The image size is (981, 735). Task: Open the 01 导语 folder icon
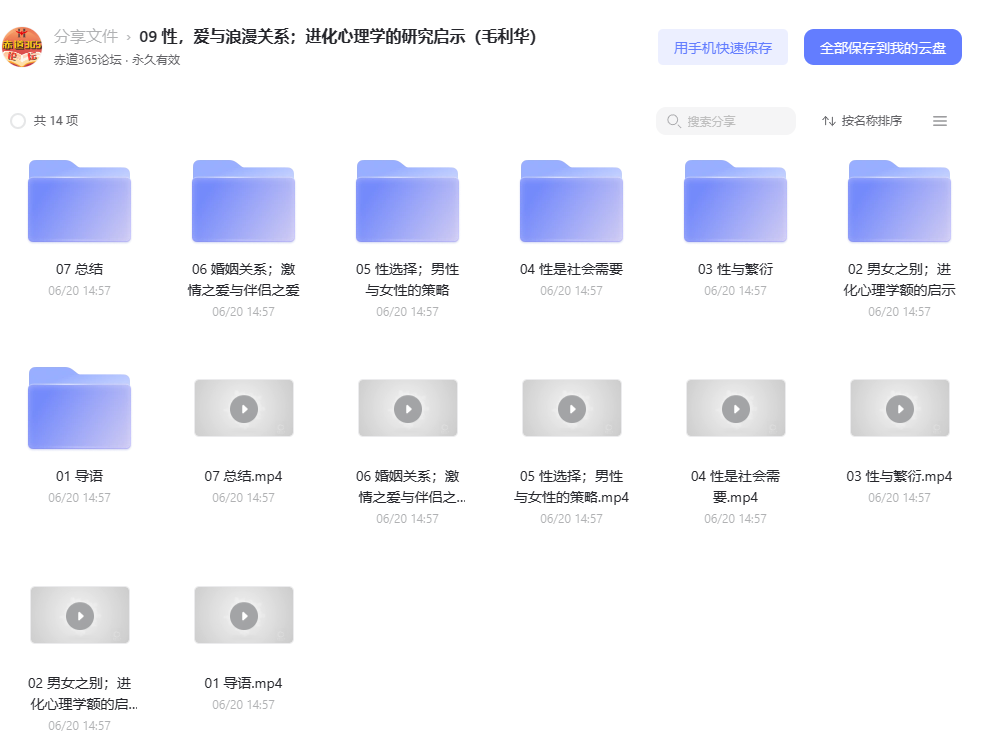(79, 408)
